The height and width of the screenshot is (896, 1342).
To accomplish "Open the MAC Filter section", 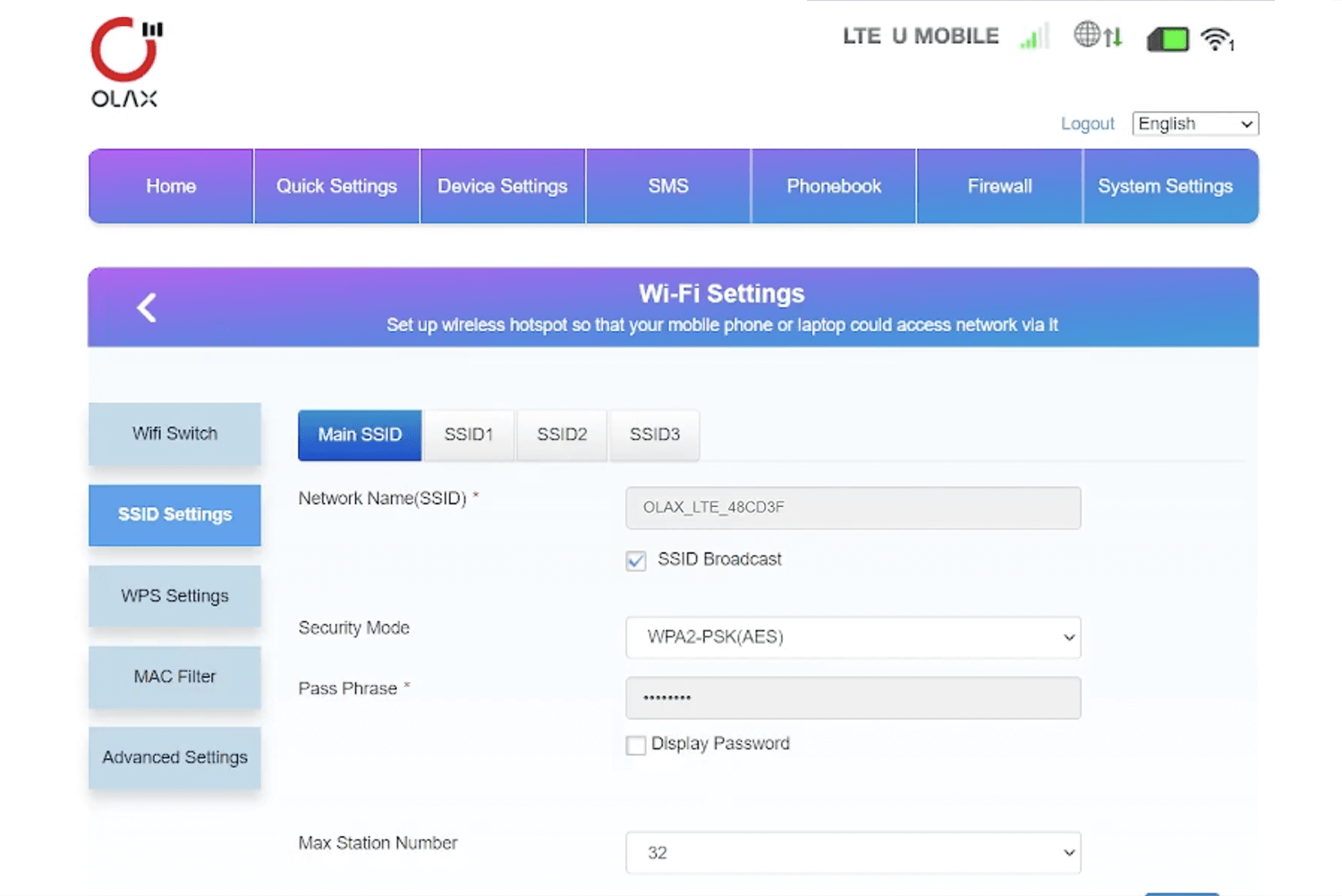I will coord(174,677).
